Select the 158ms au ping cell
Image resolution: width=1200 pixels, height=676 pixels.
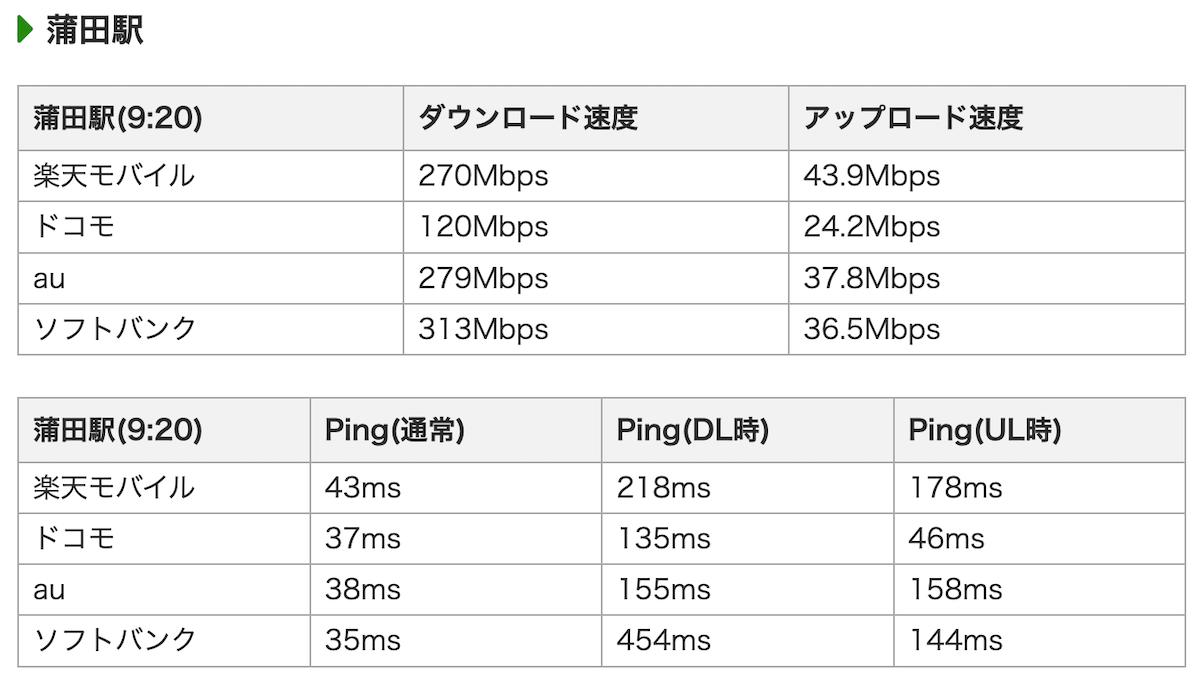tap(955, 590)
